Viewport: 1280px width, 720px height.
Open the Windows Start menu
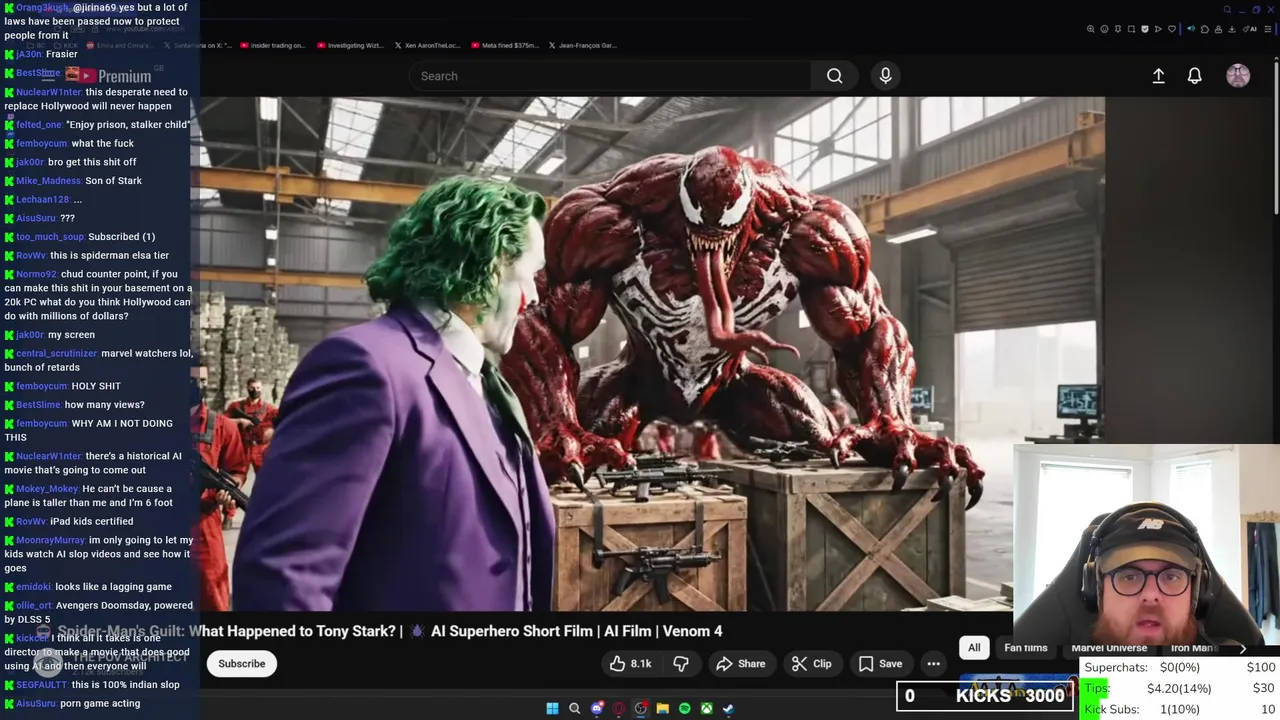pos(552,708)
